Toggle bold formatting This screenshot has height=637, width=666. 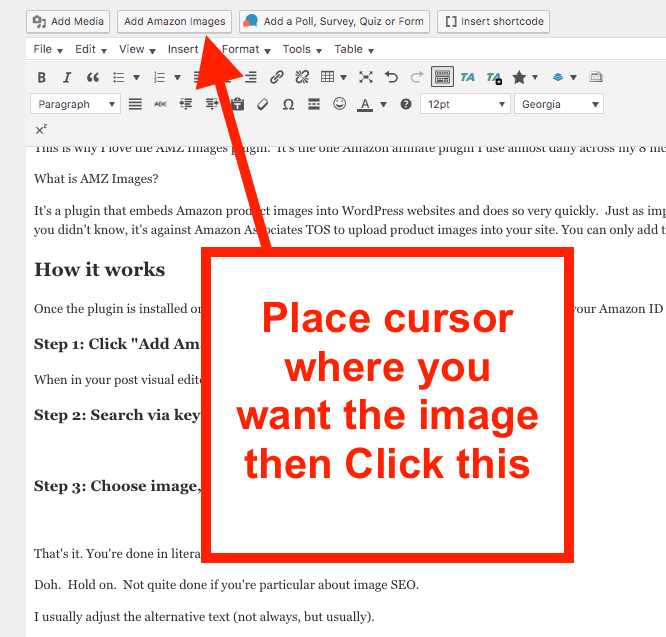[x=42, y=77]
